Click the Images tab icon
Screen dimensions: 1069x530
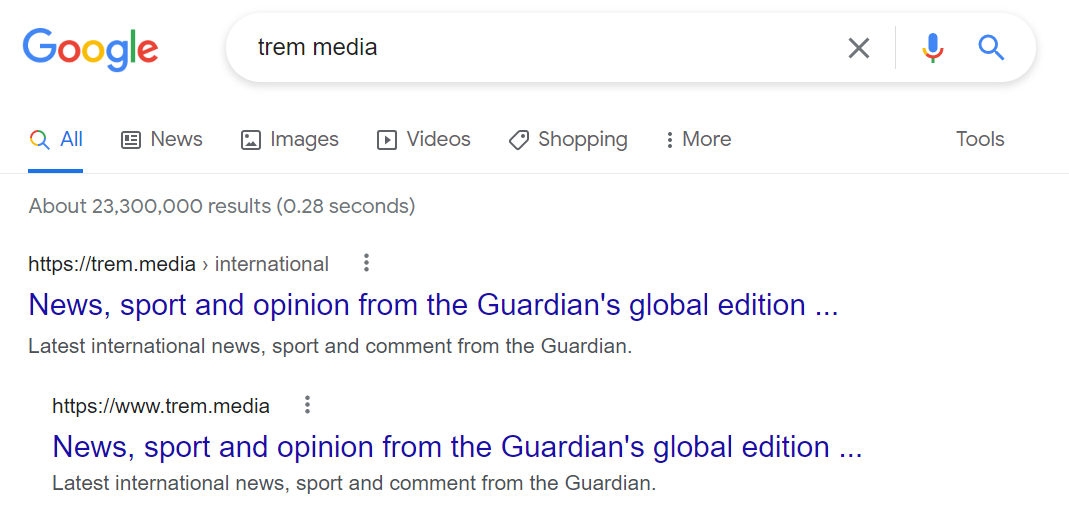[x=251, y=140]
